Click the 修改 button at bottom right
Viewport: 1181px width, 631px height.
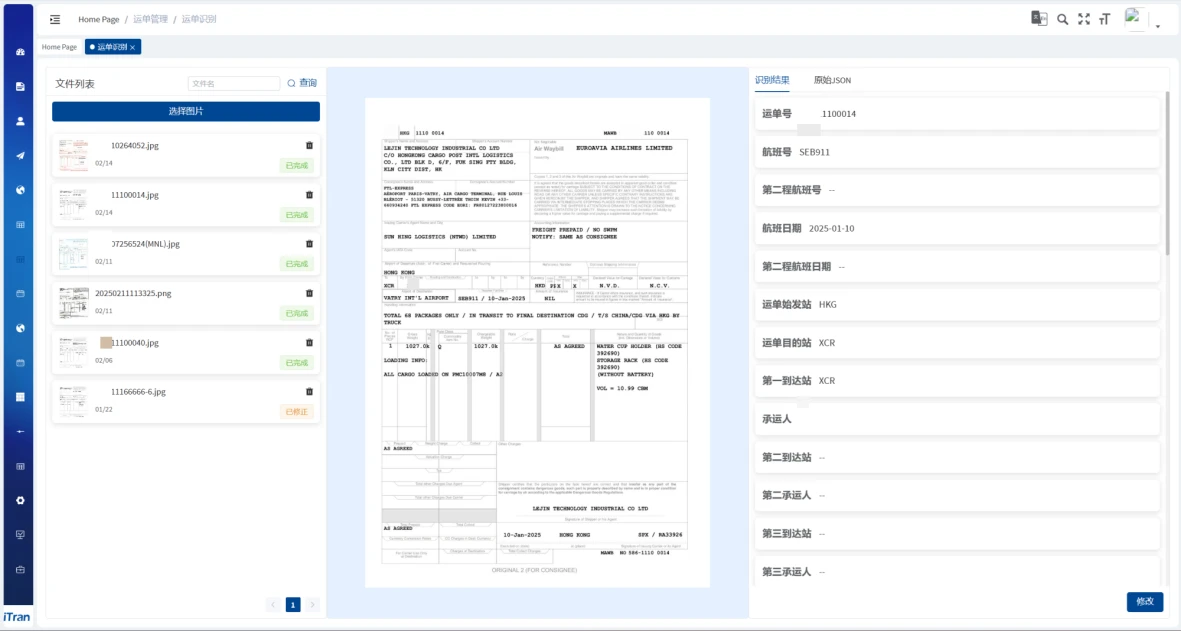(1144, 602)
